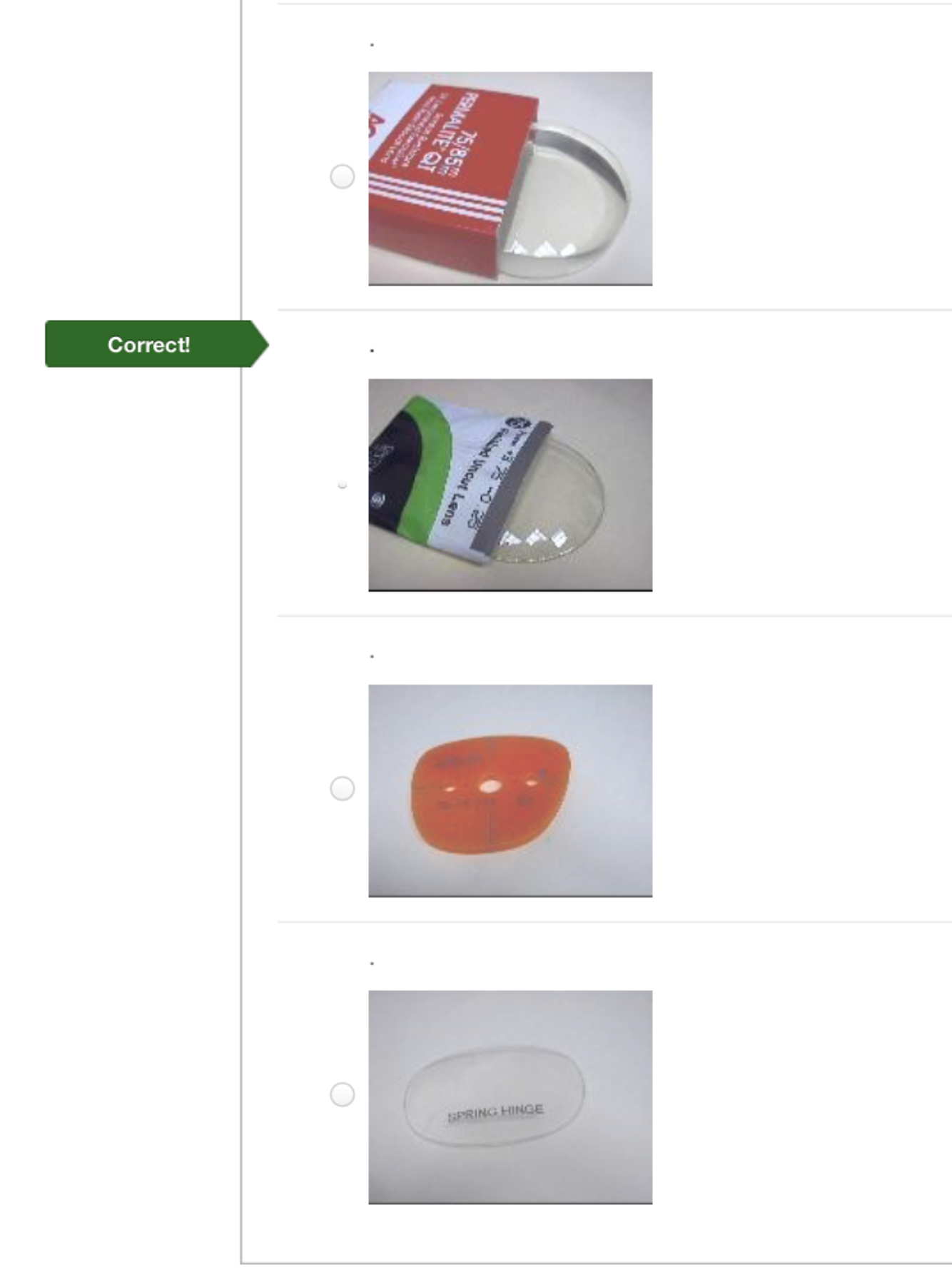Screen dimensions: 952x1270
Task: Select the radio button beside orange lens
Action: click(342, 789)
